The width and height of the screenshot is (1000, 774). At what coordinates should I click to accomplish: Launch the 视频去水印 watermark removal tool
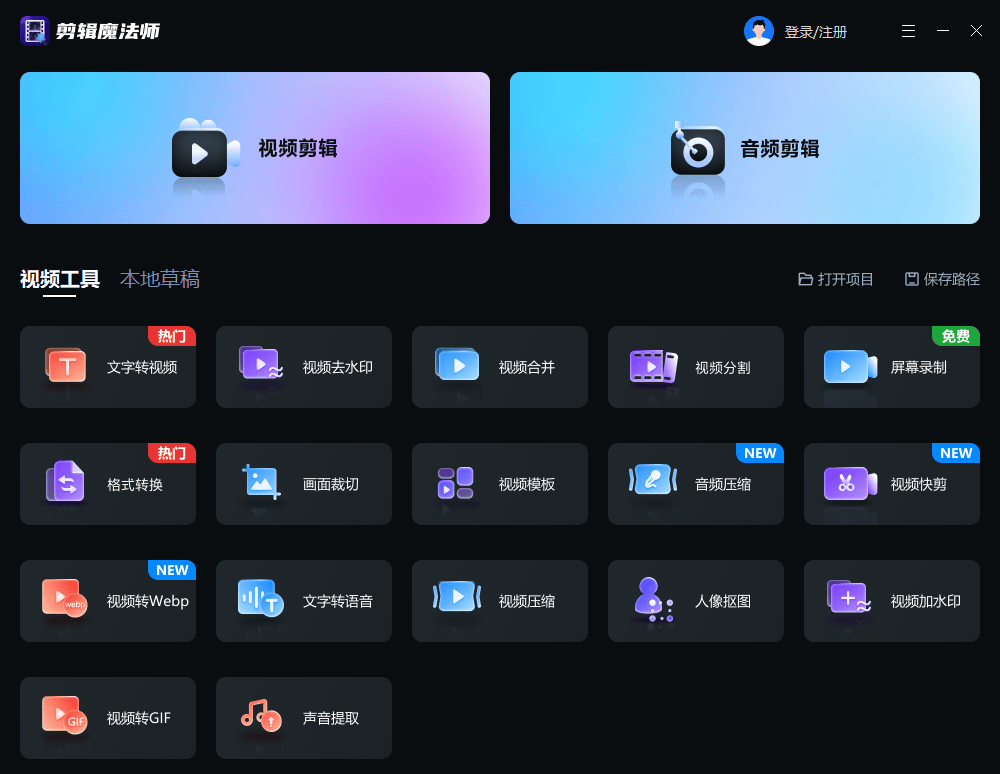(304, 367)
